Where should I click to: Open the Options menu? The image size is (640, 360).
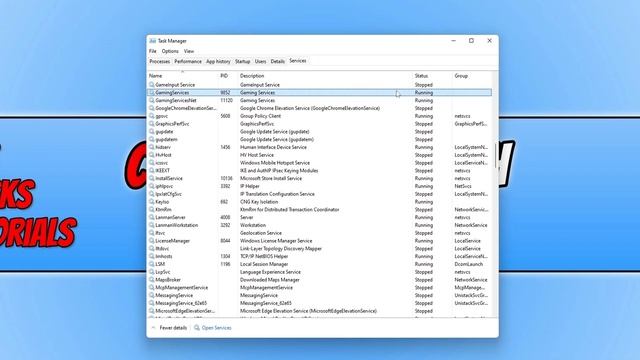click(170, 51)
